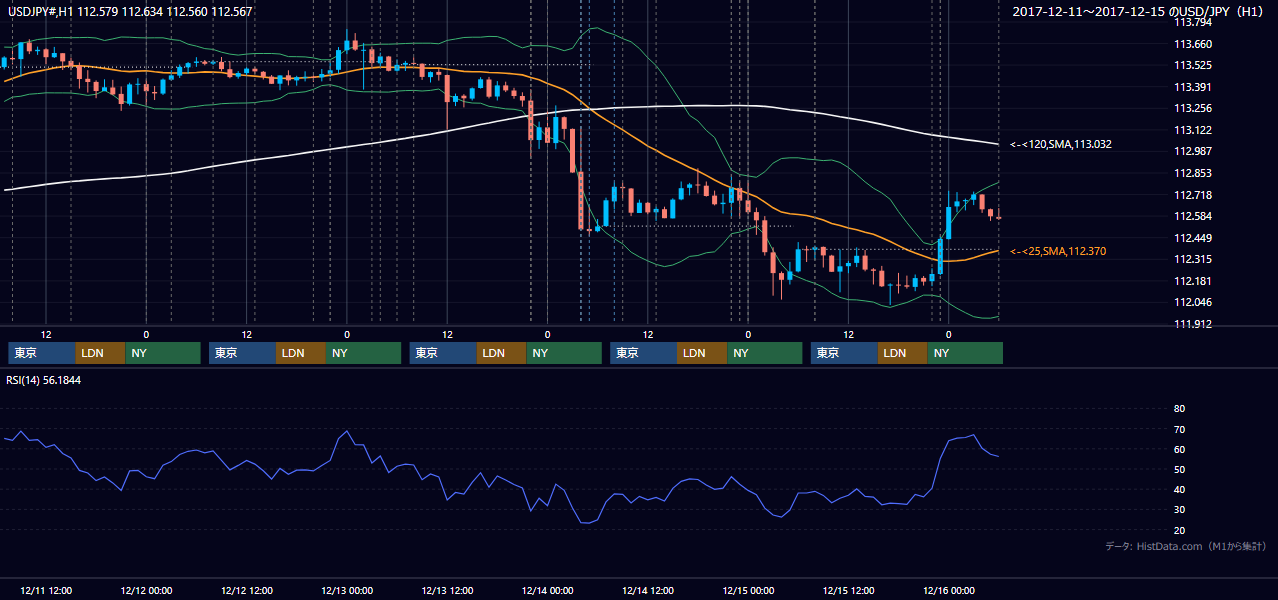Click RSI scale value 40

point(1179,490)
